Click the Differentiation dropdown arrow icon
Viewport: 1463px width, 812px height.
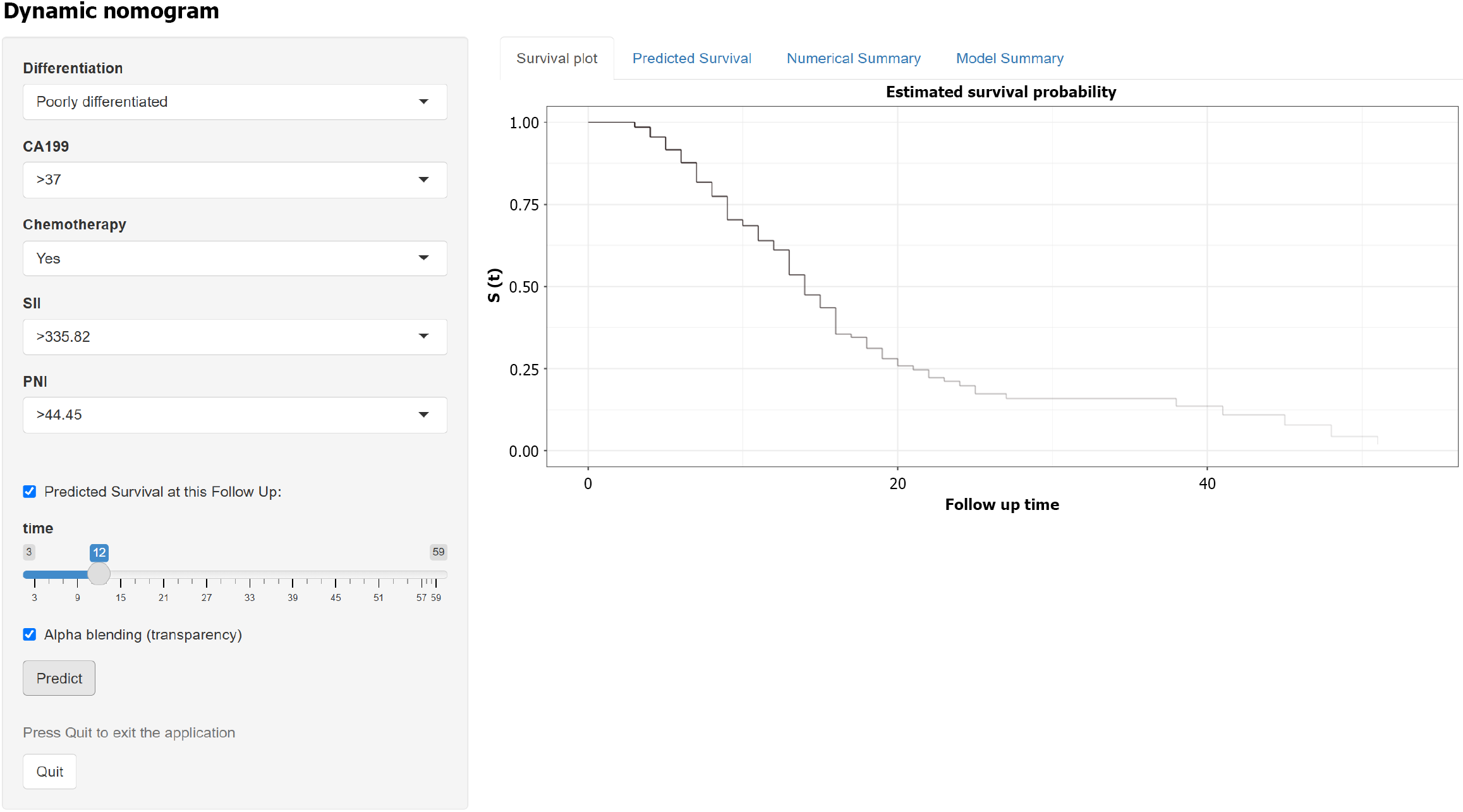click(423, 102)
